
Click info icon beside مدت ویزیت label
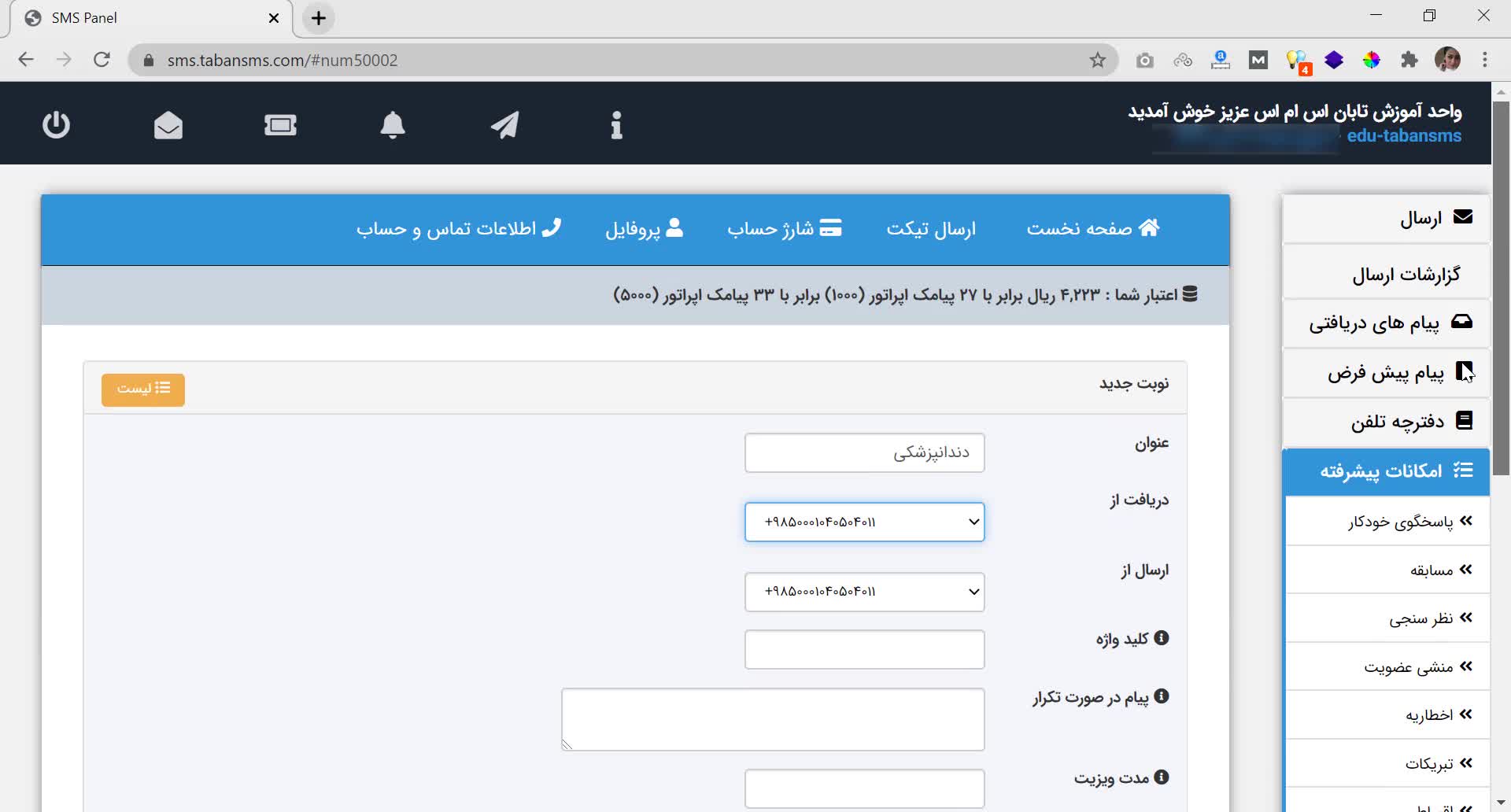tap(1161, 777)
